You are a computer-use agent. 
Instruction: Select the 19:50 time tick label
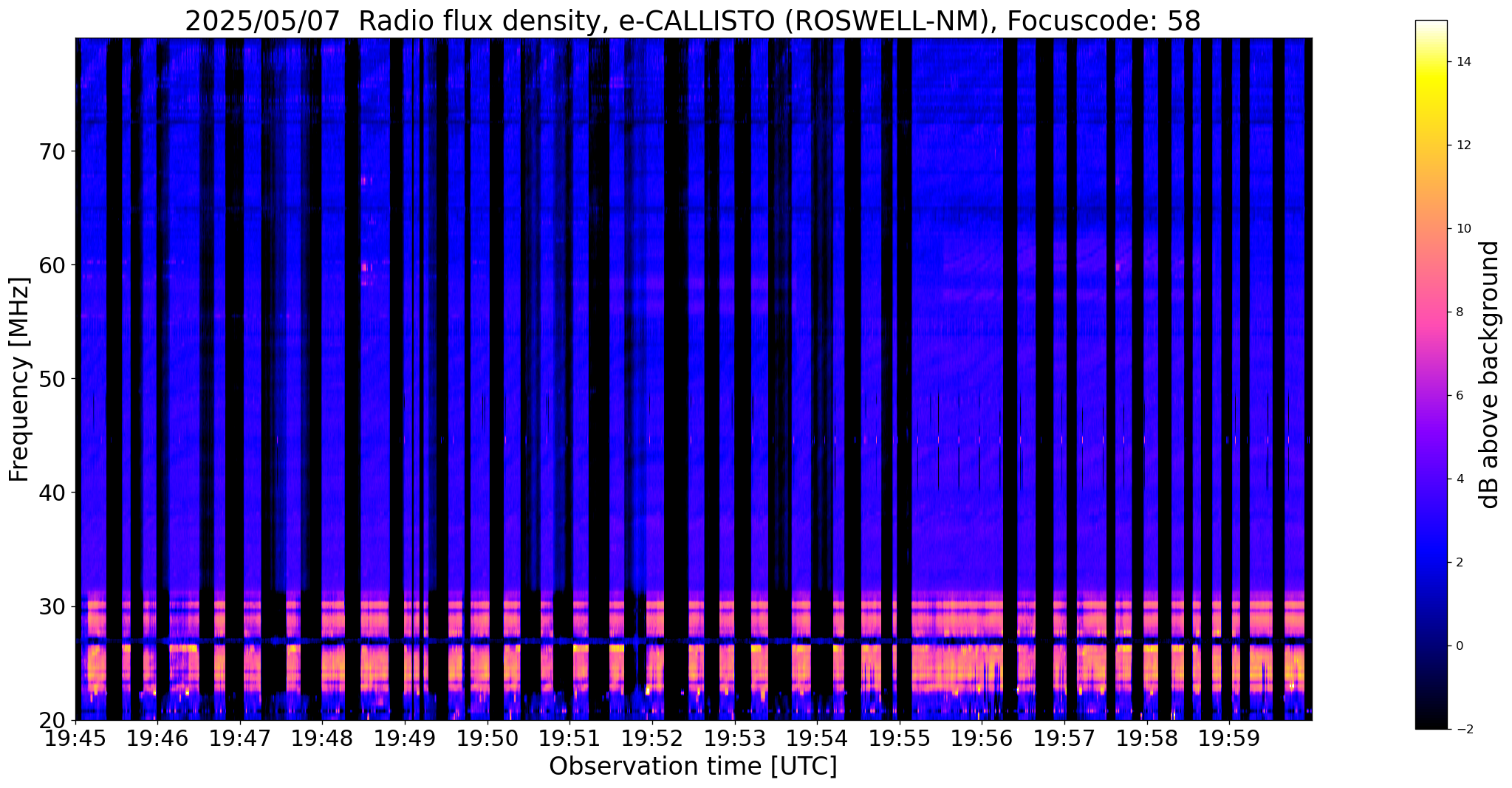[487, 738]
